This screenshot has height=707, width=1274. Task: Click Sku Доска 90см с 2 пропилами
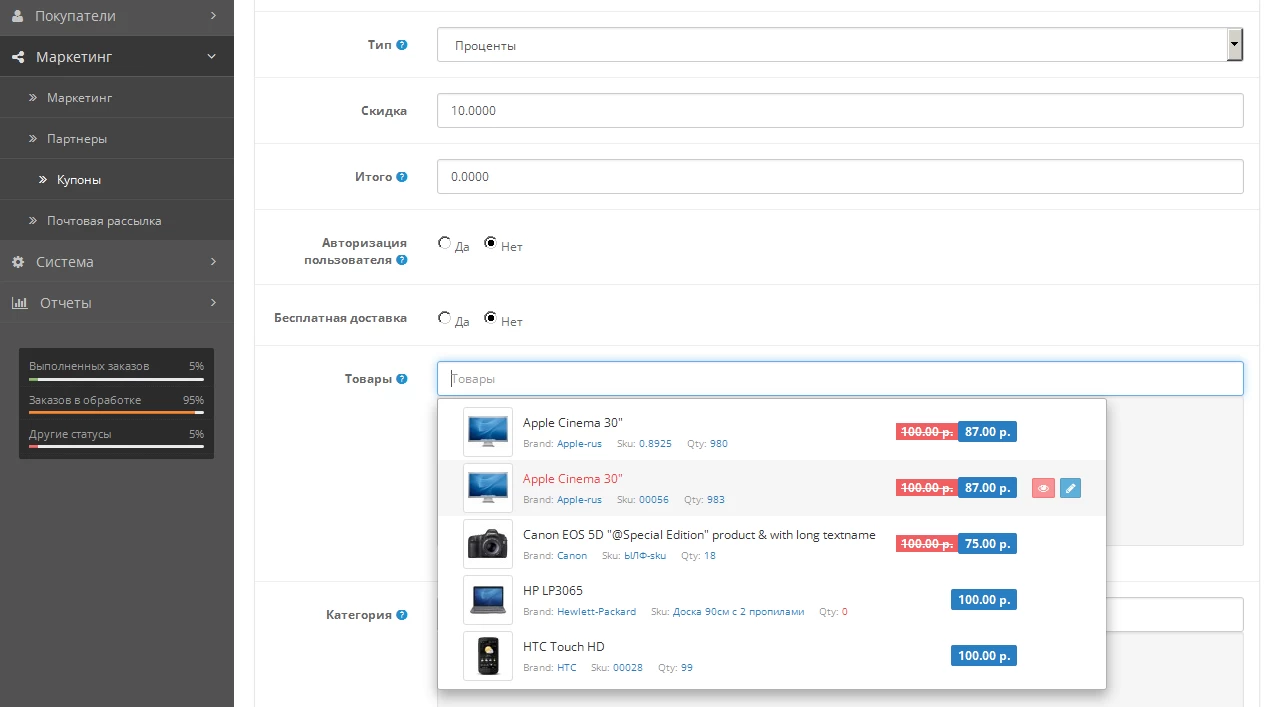[738, 612]
